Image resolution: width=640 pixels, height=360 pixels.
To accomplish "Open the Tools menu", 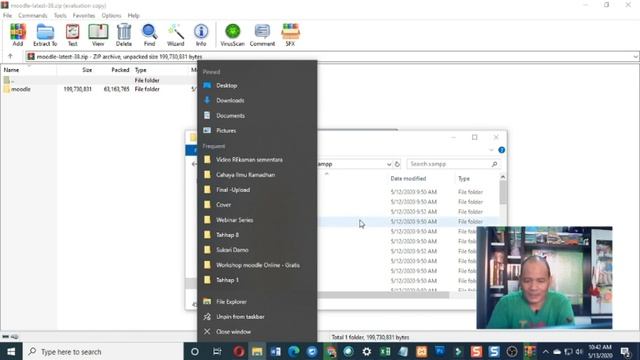I will (60, 16).
